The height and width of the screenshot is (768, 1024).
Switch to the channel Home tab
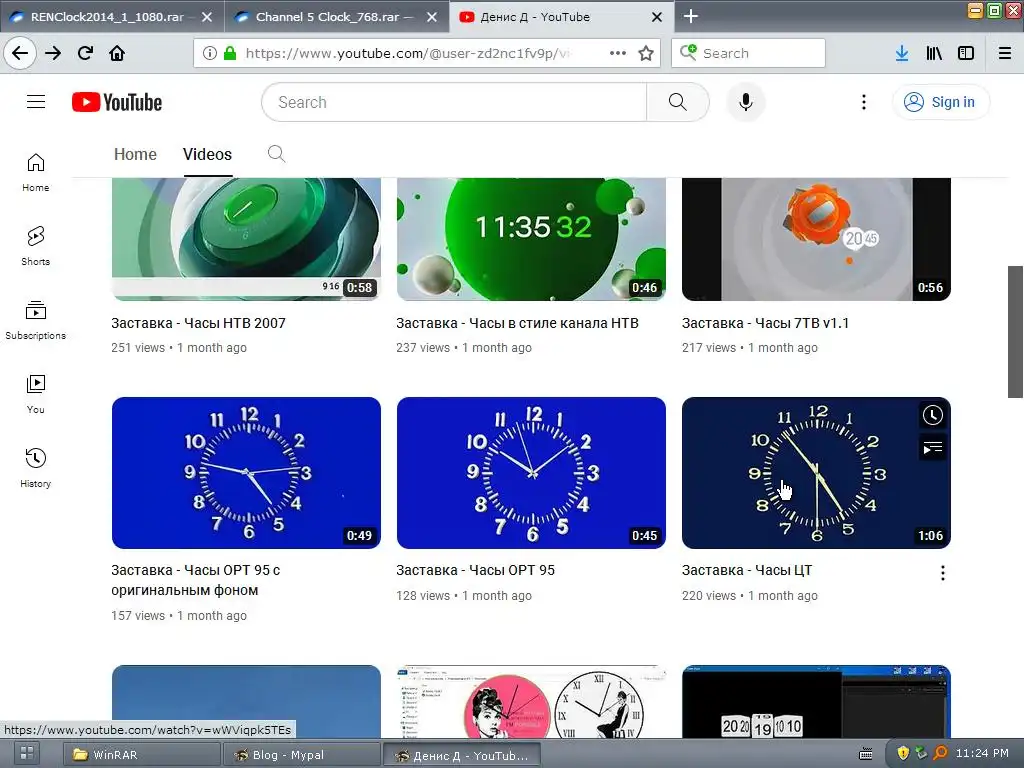135,154
